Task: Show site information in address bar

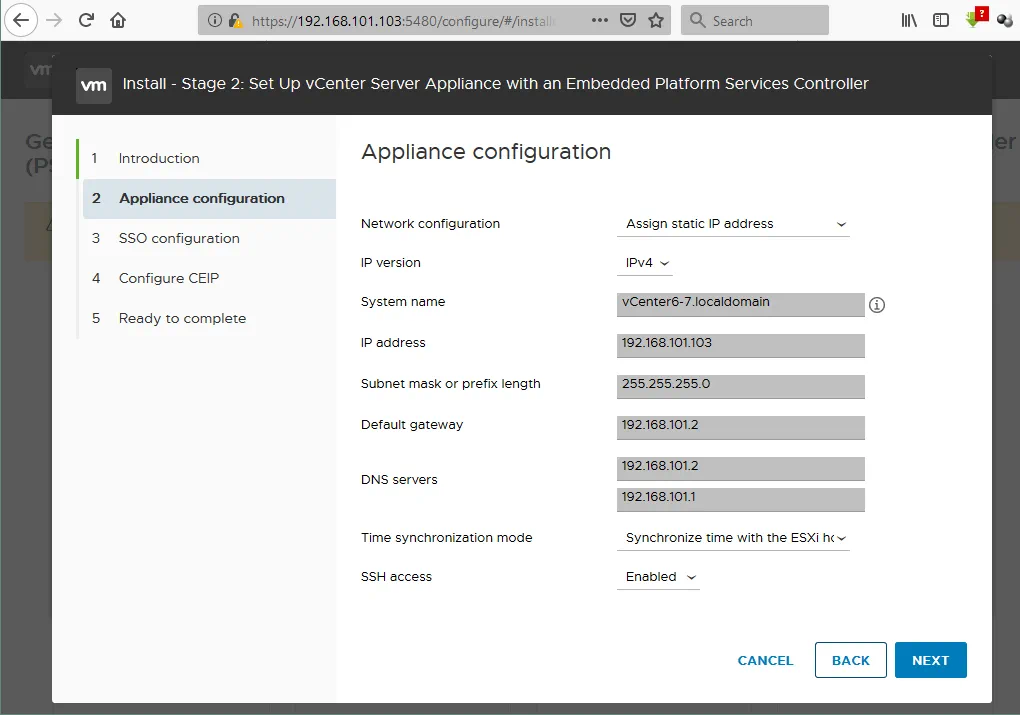Action: click(215, 20)
